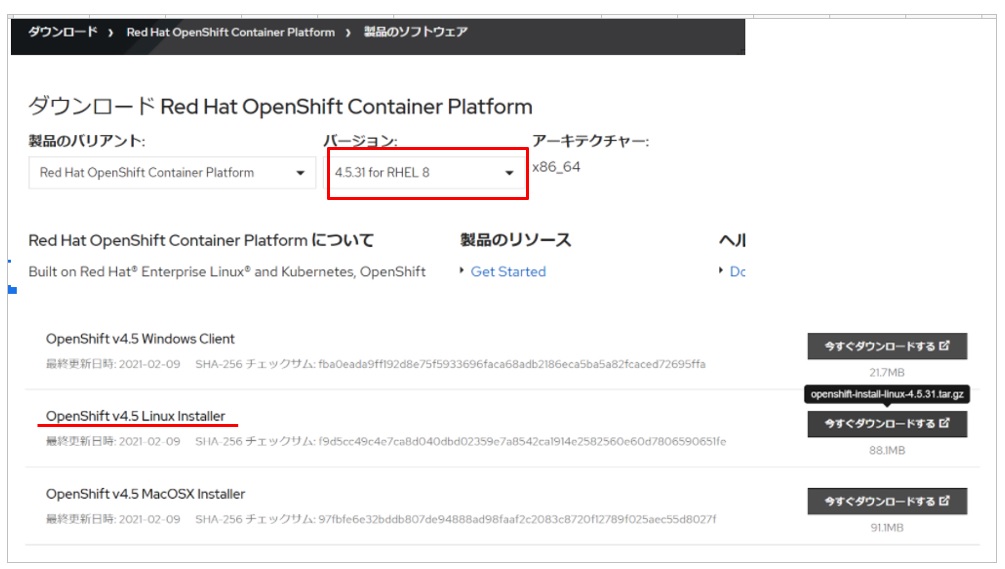Viewport: 1005px width, 569px height.
Task: Select 製品のソフトウェア breadcrumb item
Action: click(415, 32)
